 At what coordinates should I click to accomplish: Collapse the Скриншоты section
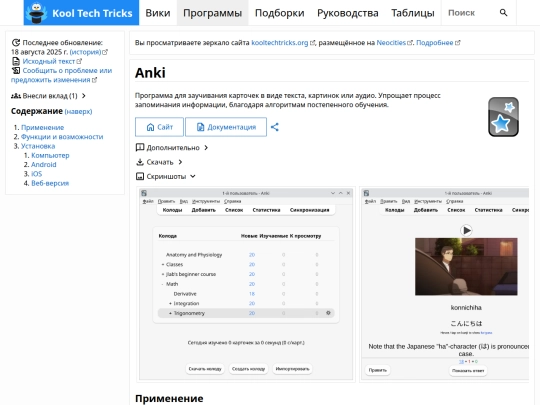(x=166, y=176)
